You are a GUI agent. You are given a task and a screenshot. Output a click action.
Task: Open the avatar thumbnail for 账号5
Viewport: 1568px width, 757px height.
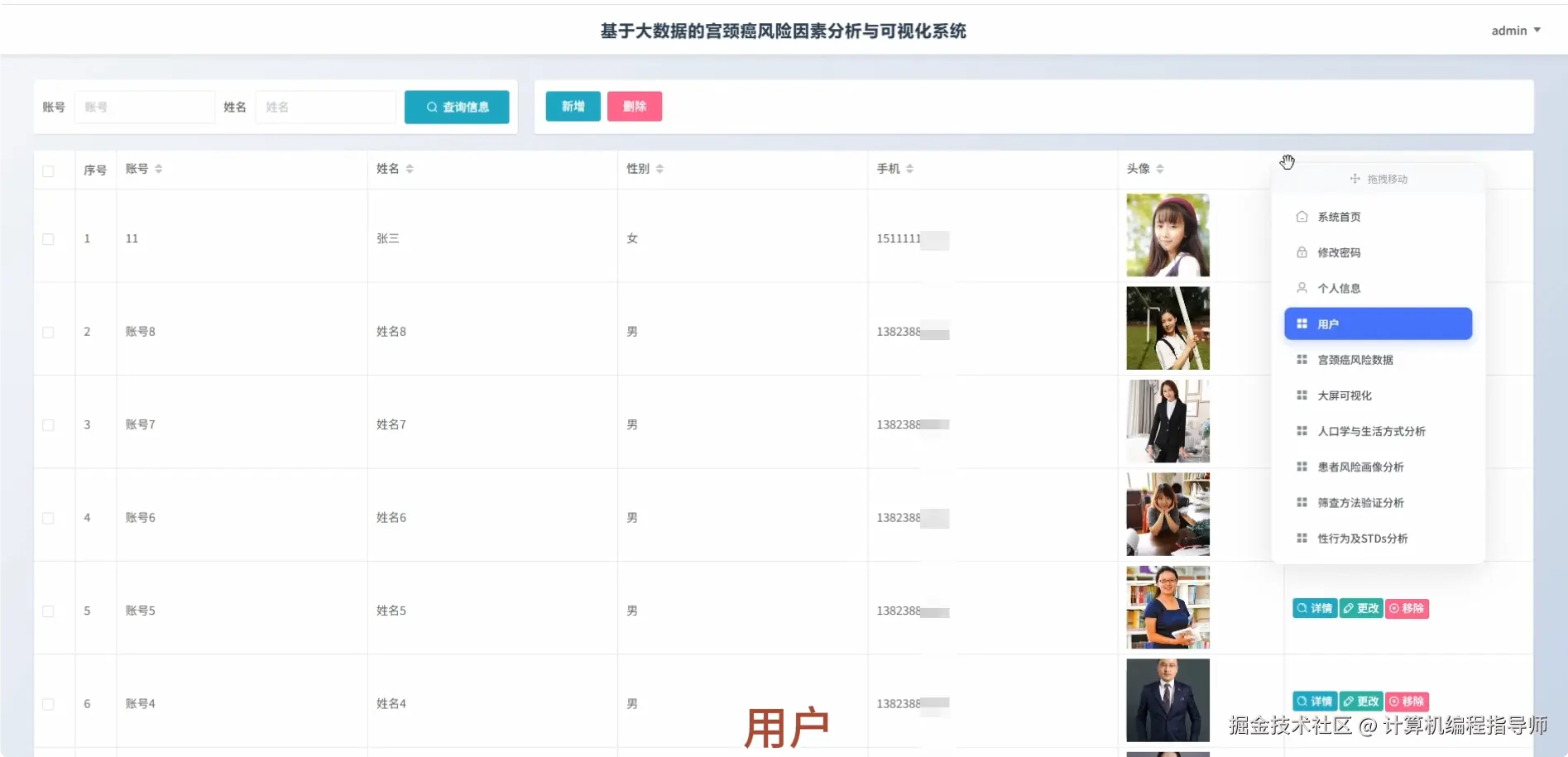[x=1168, y=607]
